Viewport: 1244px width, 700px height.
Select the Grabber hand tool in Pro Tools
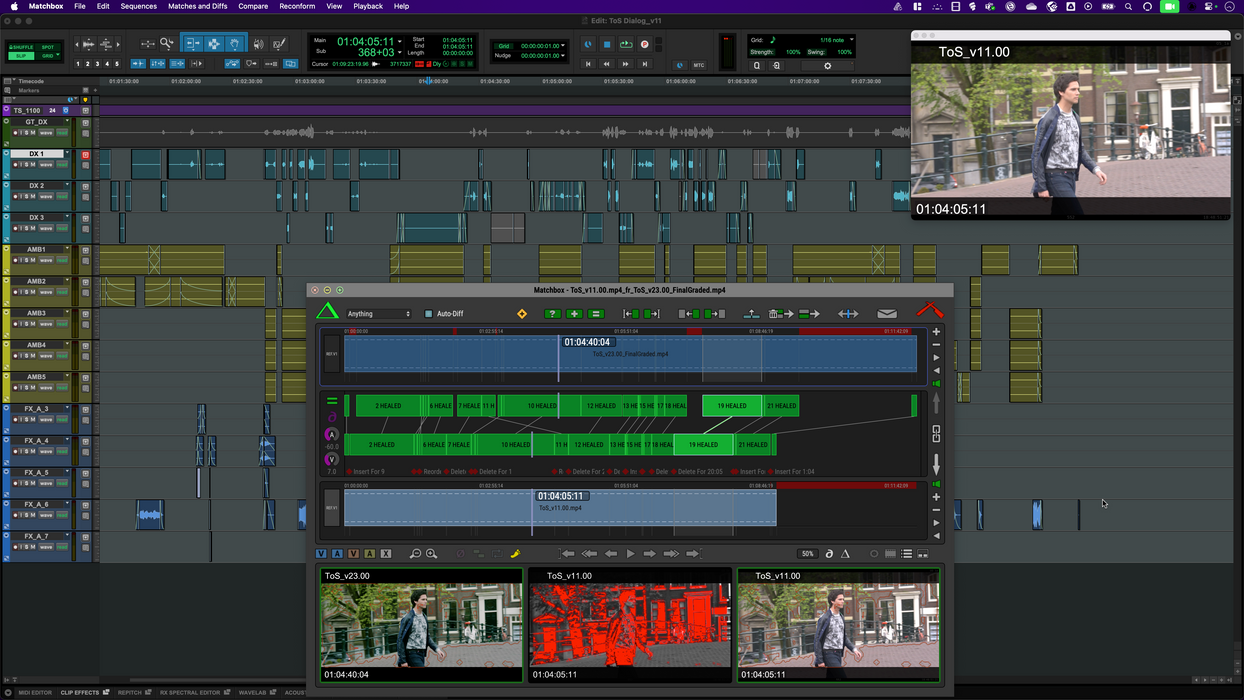pos(234,44)
